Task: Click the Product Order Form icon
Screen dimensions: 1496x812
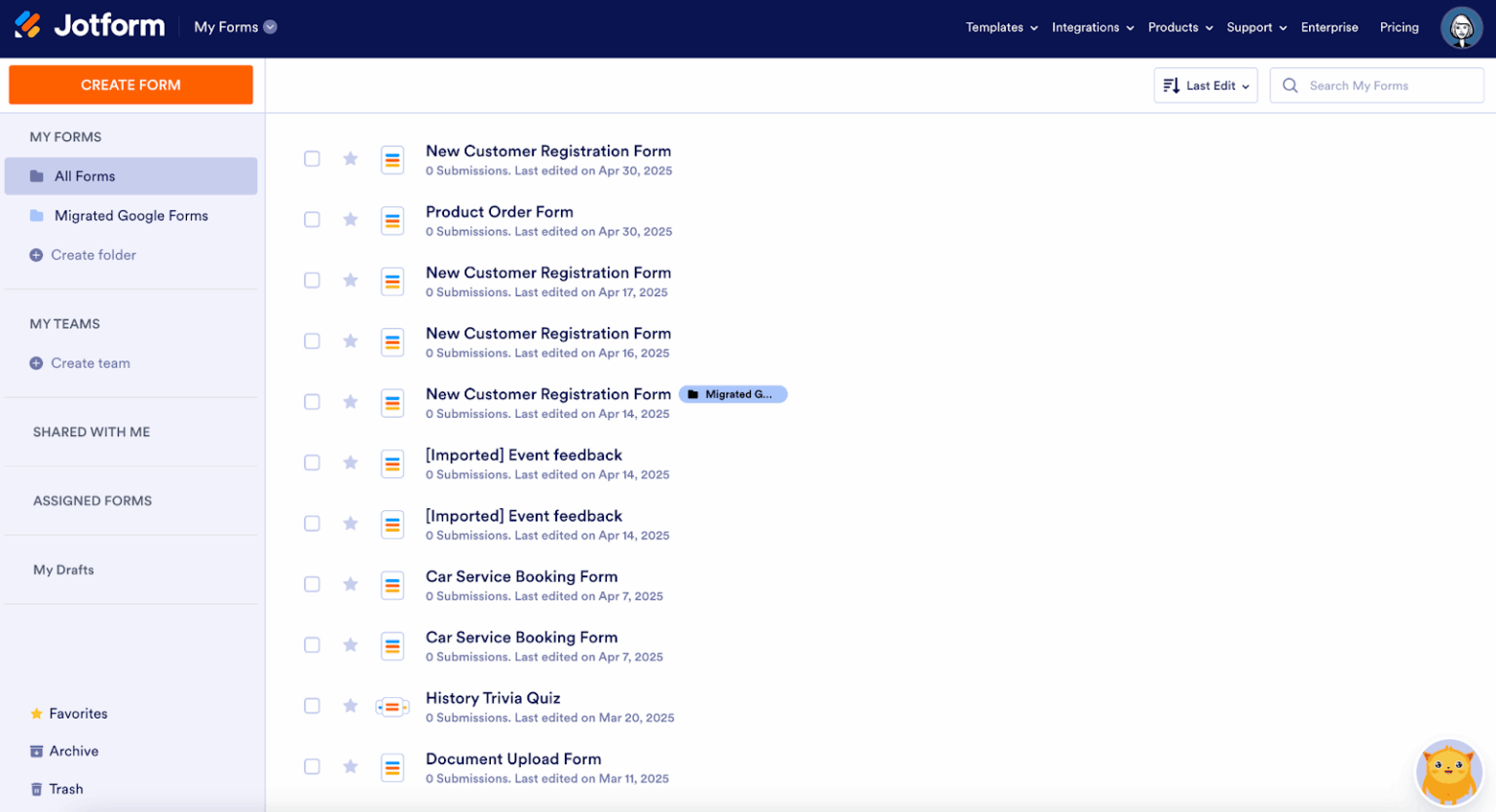Action: [393, 220]
